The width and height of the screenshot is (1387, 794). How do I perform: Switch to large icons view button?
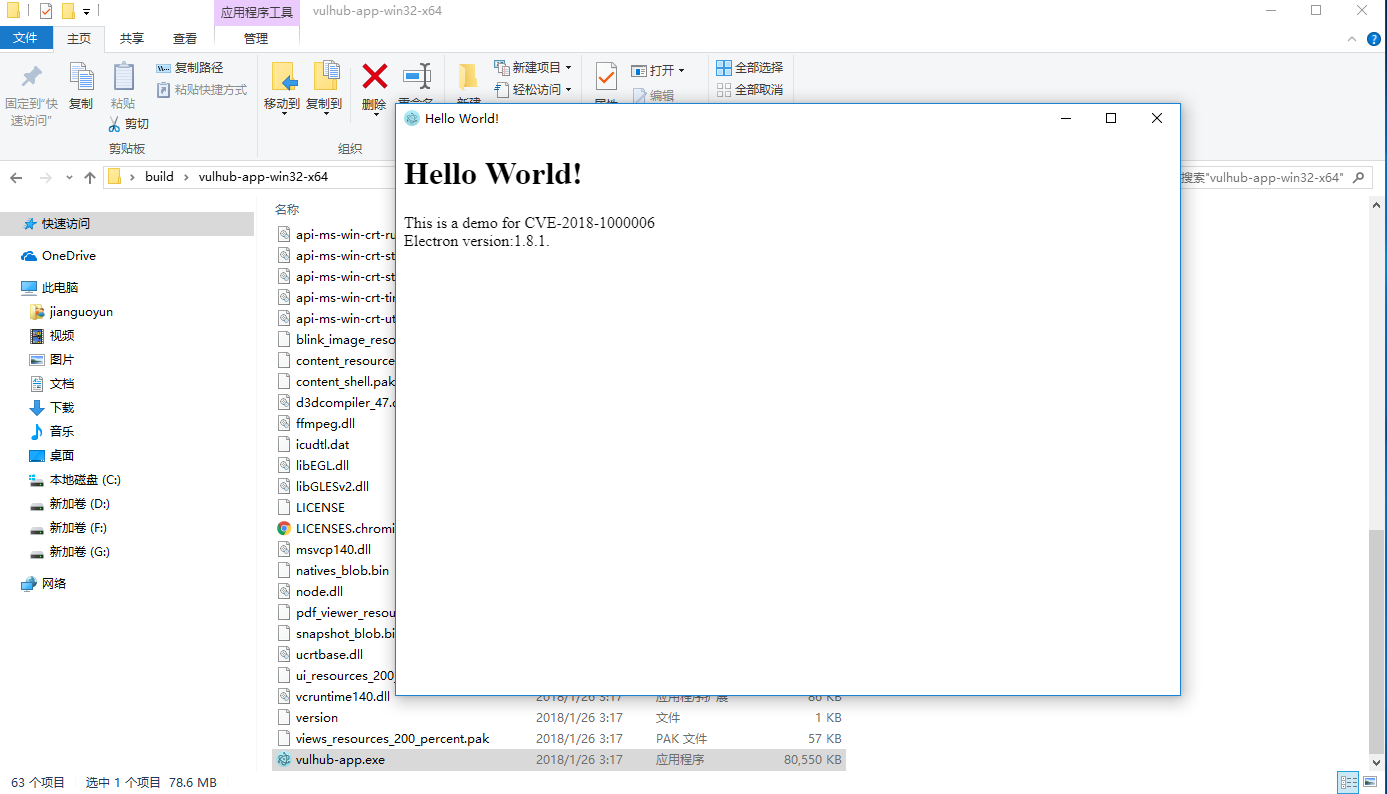click(1369, 782)
